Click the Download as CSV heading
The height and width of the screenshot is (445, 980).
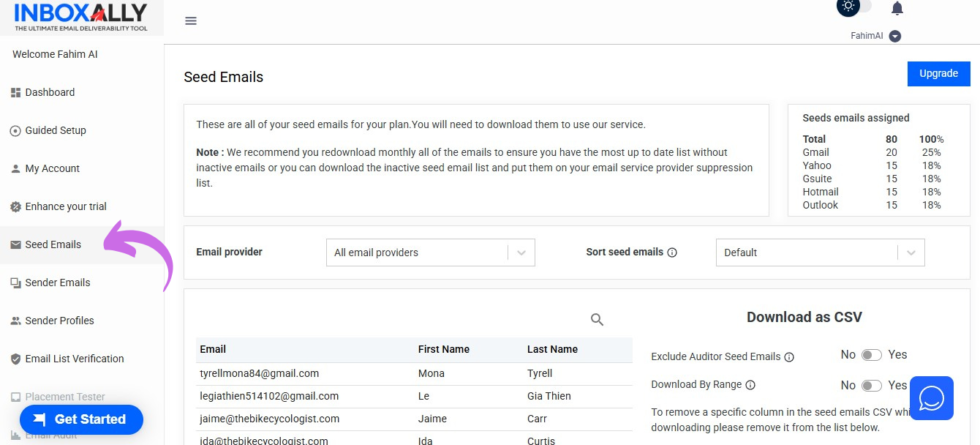coord(804,318)
